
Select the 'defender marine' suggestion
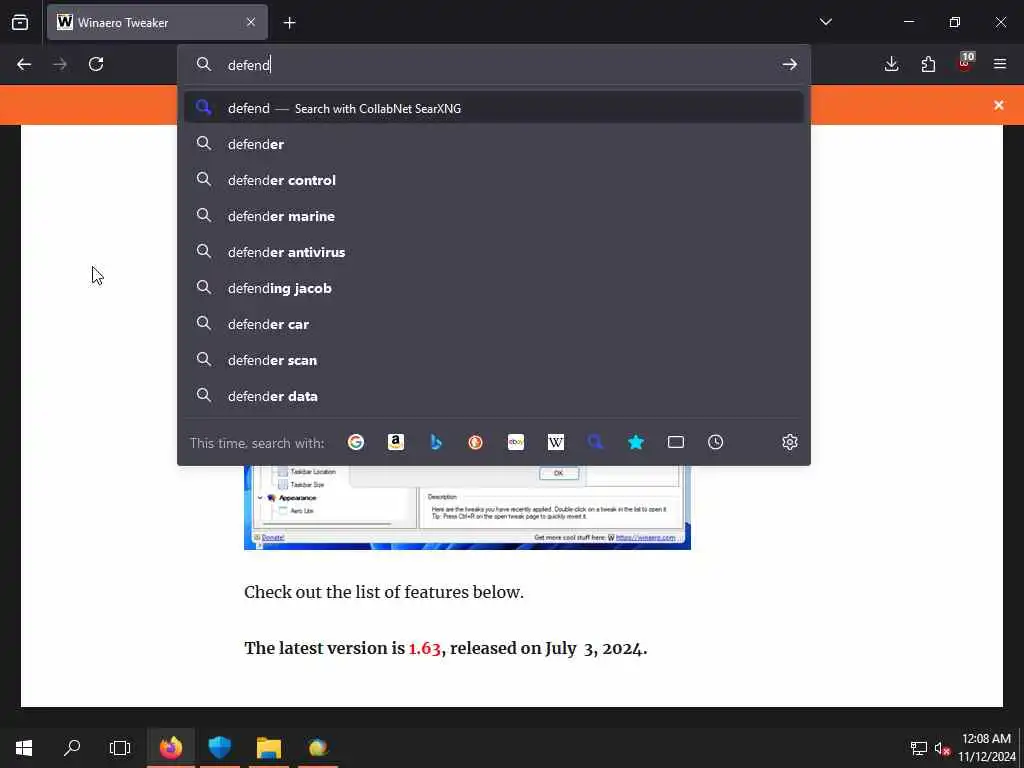pyautogui.click(x=494, y=216)
